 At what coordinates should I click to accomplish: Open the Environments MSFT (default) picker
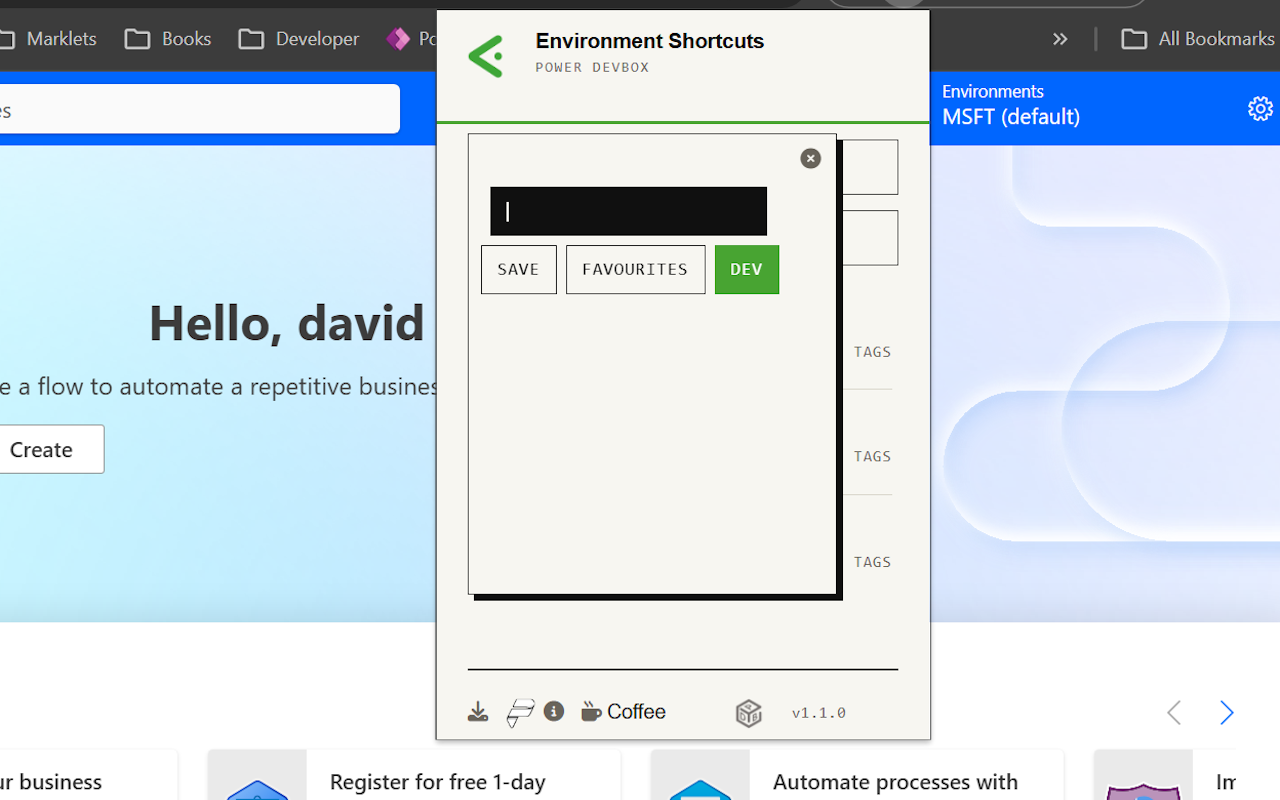[x=1011, y=105]
